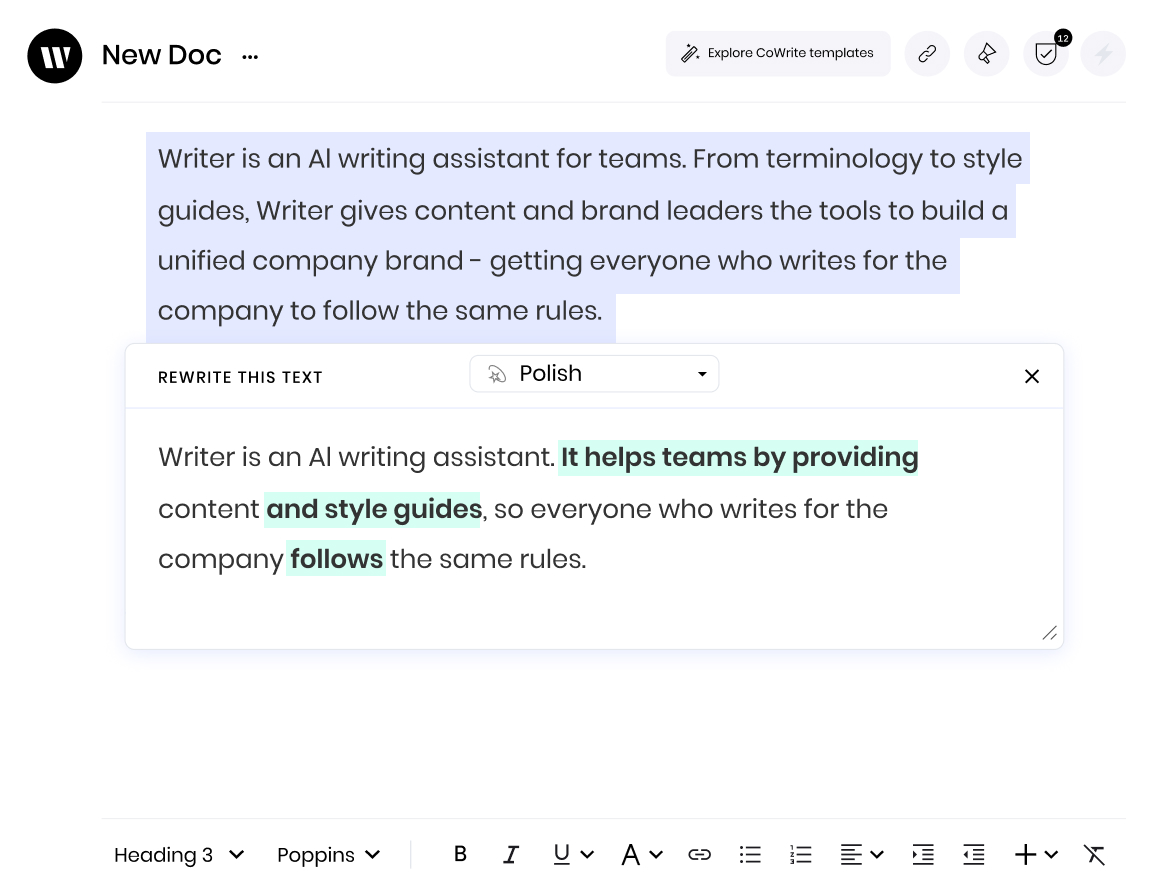The width and height of the screenshot is (1166, 890).
Task: Expand alignment options chevron
Action: 877,855
